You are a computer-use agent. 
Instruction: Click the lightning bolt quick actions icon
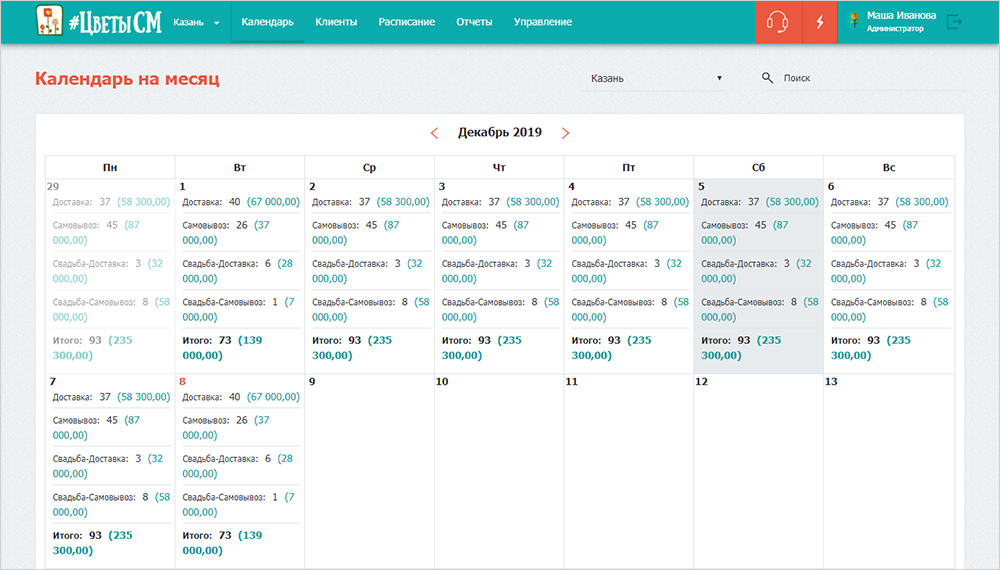[821, 22]
